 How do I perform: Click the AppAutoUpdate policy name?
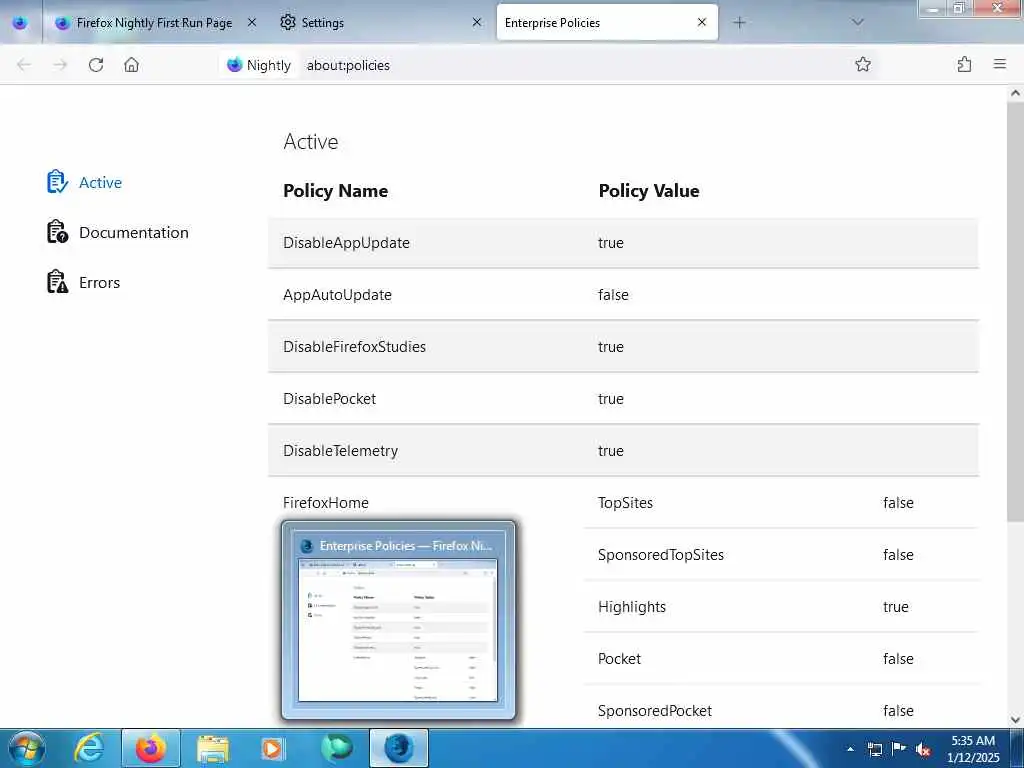337,295
